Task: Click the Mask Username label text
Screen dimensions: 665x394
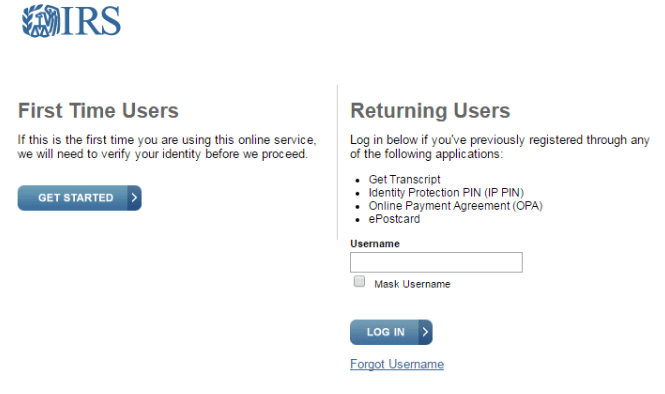Action: coord(412,284)
